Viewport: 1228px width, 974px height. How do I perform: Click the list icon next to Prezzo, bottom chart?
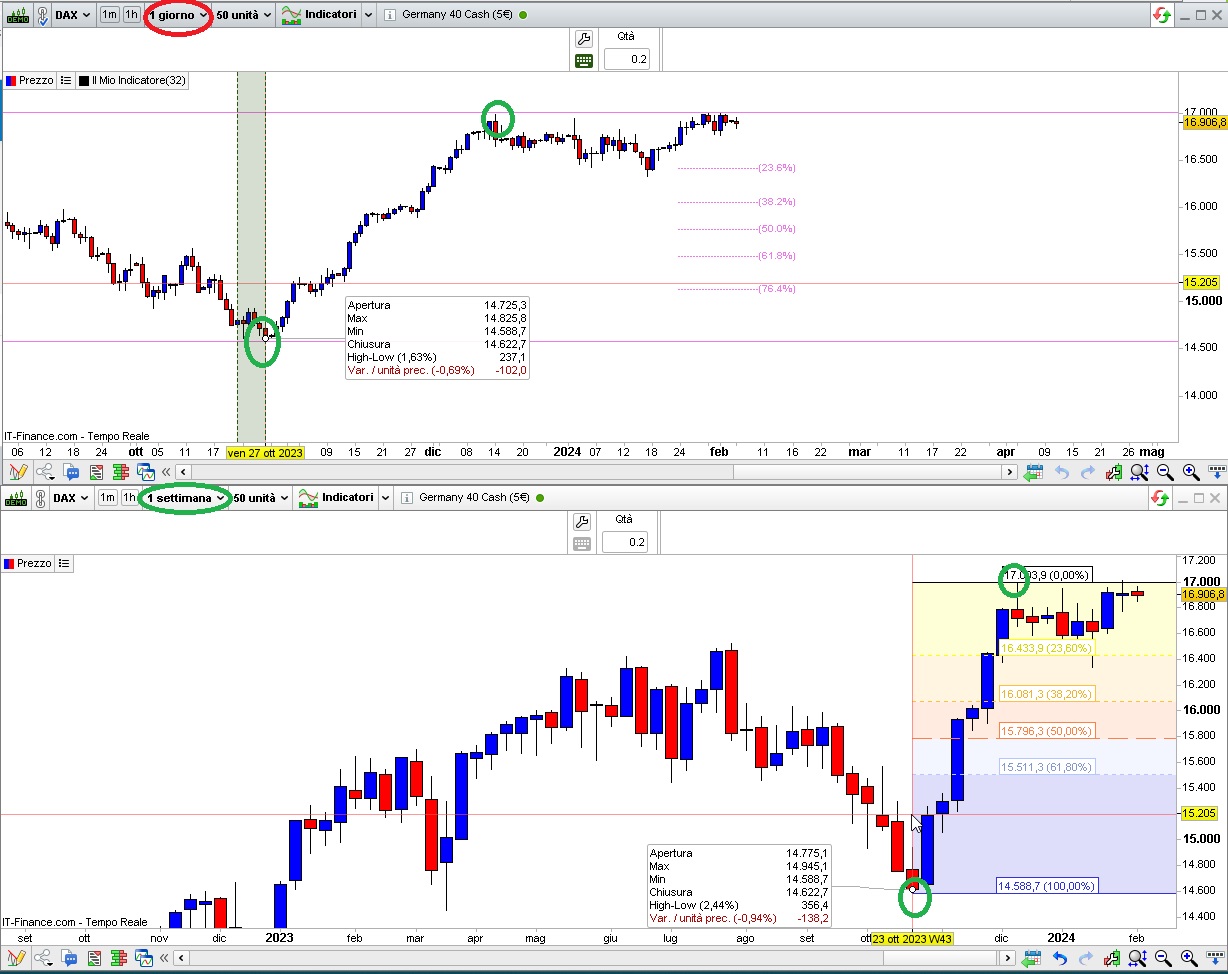click(65, 563)
